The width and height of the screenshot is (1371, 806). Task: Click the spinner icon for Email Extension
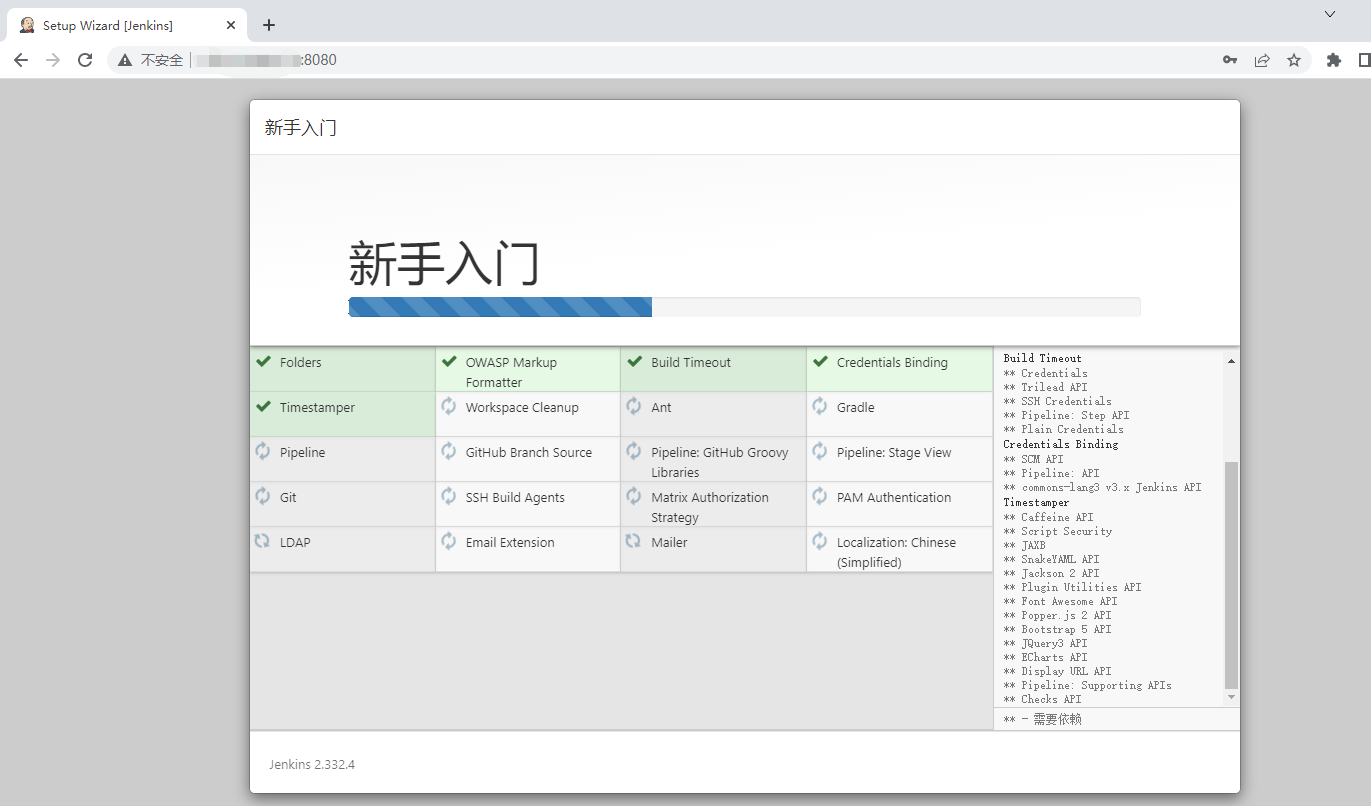(x=449, y=541)
